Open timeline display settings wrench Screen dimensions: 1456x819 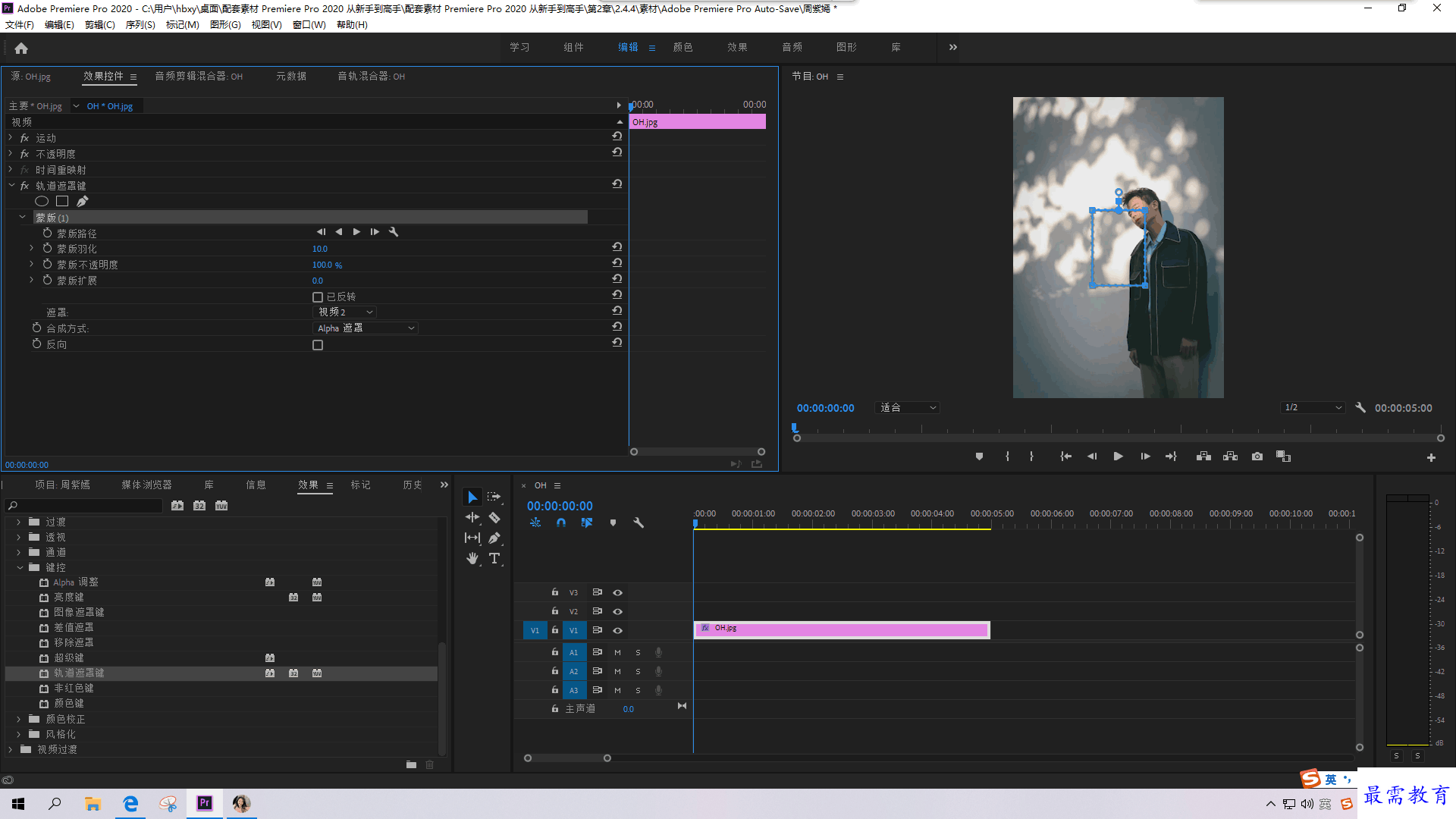[x=639, y=522]
